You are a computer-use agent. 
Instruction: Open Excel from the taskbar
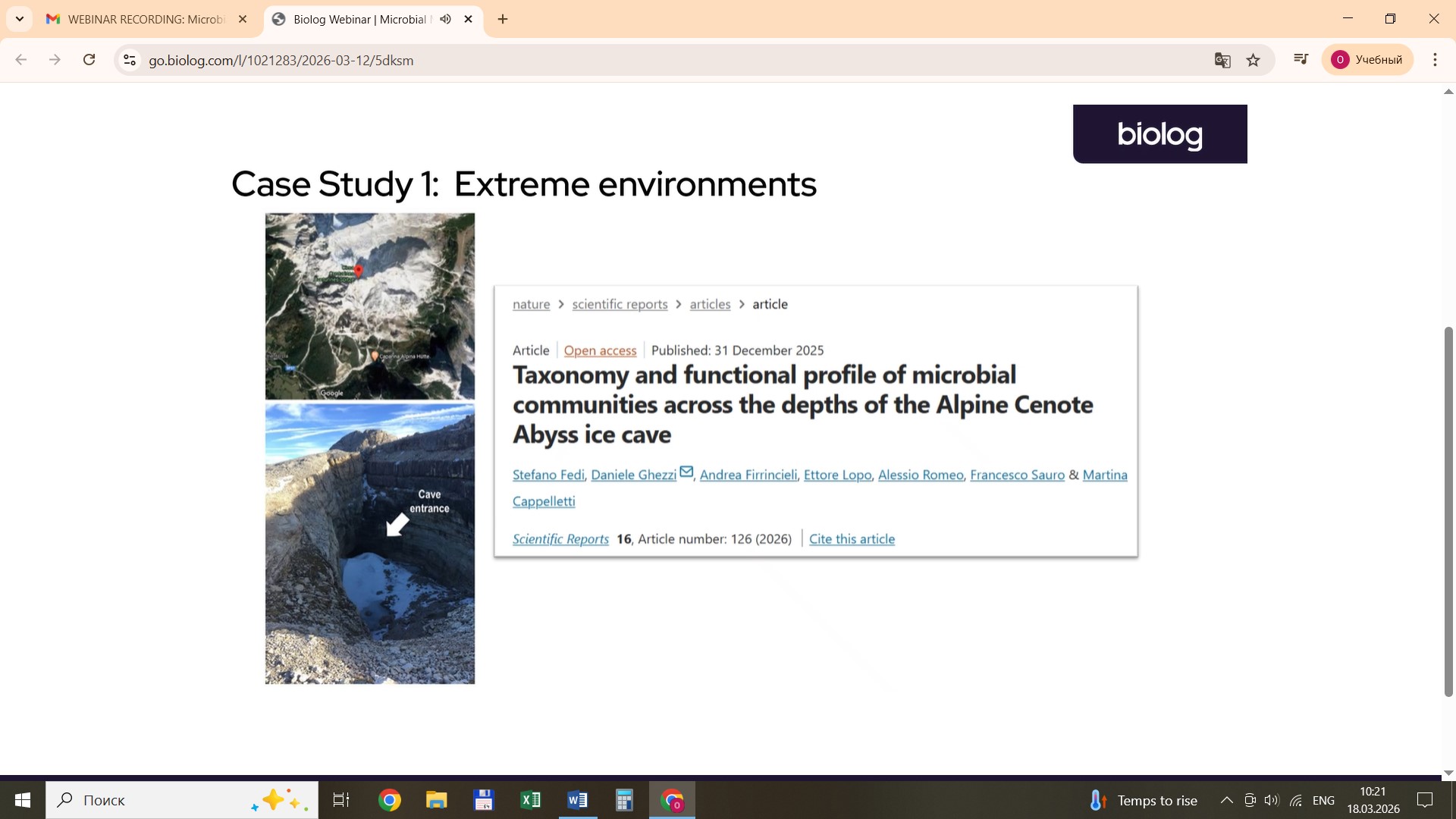(530, 800)
